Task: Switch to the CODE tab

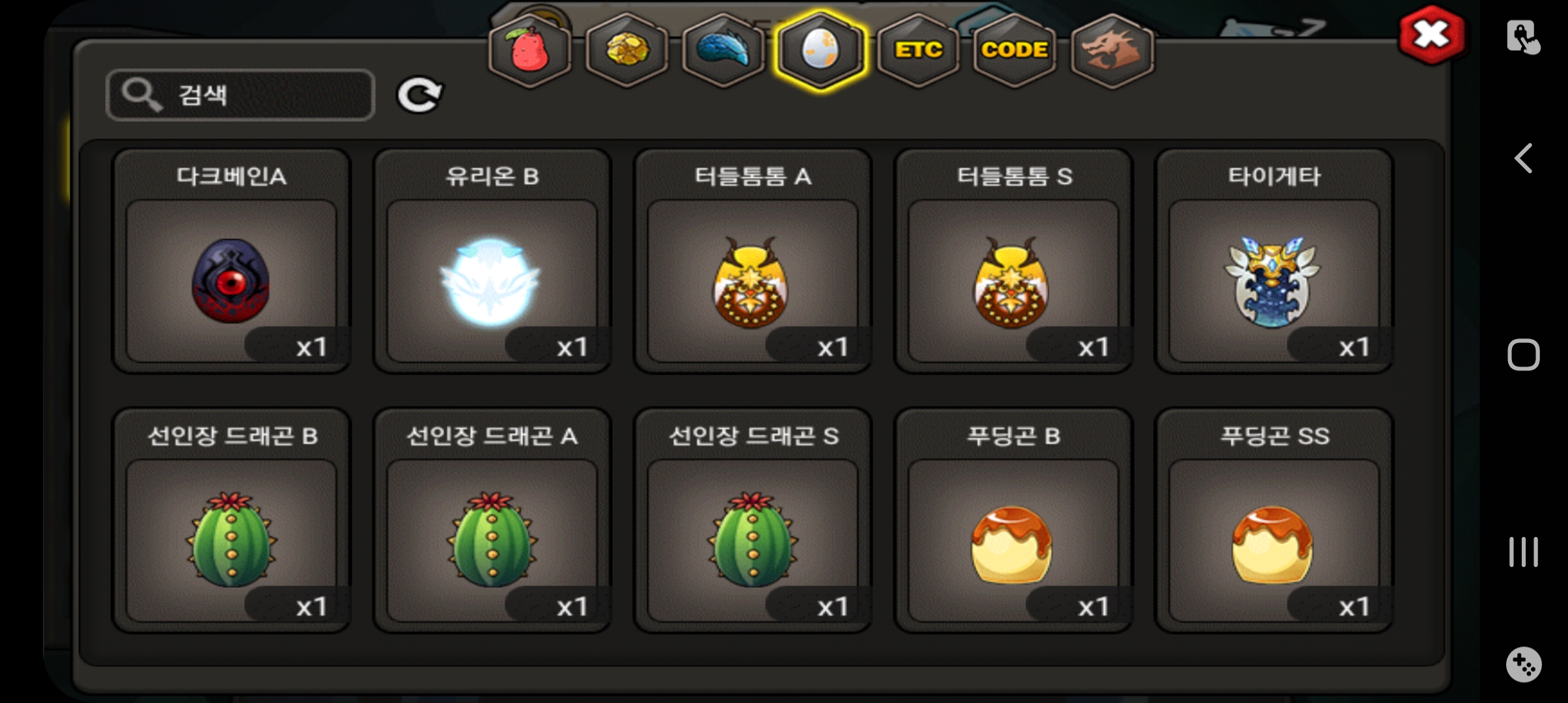Action: click(x=1015, y=50)
